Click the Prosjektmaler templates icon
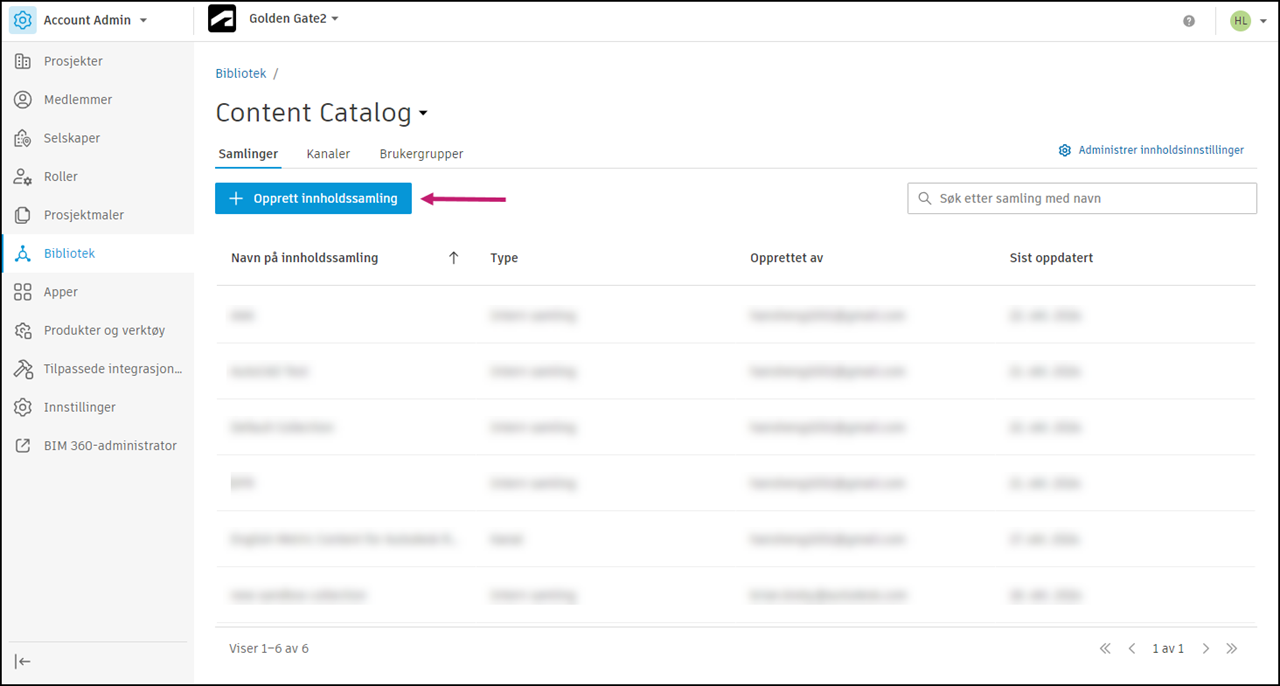 click(23, 215)
